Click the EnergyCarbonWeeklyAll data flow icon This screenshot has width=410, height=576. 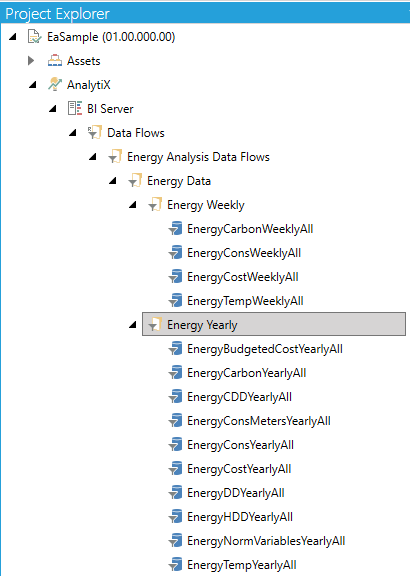175,228
